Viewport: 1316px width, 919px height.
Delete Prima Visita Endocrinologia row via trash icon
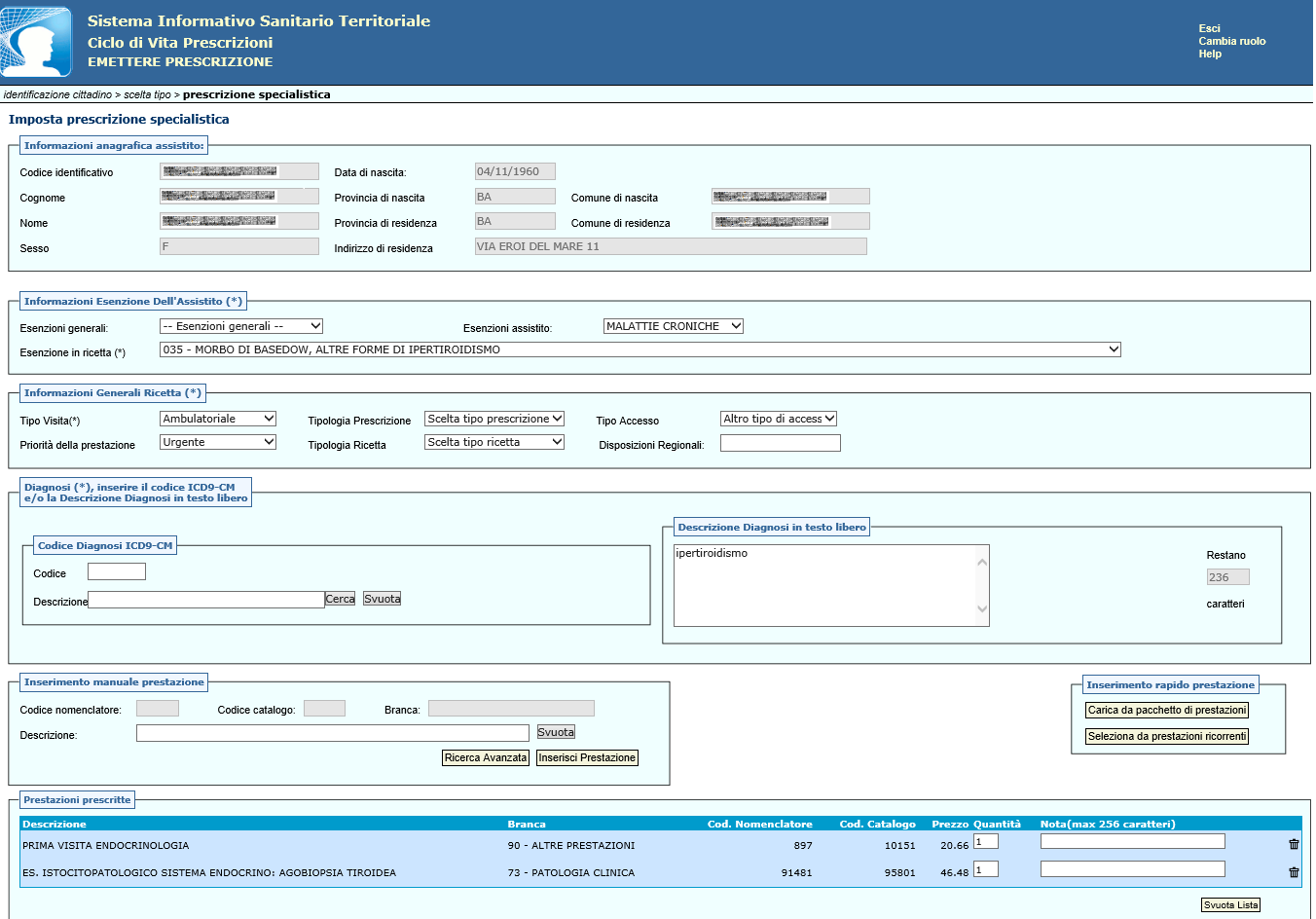[1294, 845]
